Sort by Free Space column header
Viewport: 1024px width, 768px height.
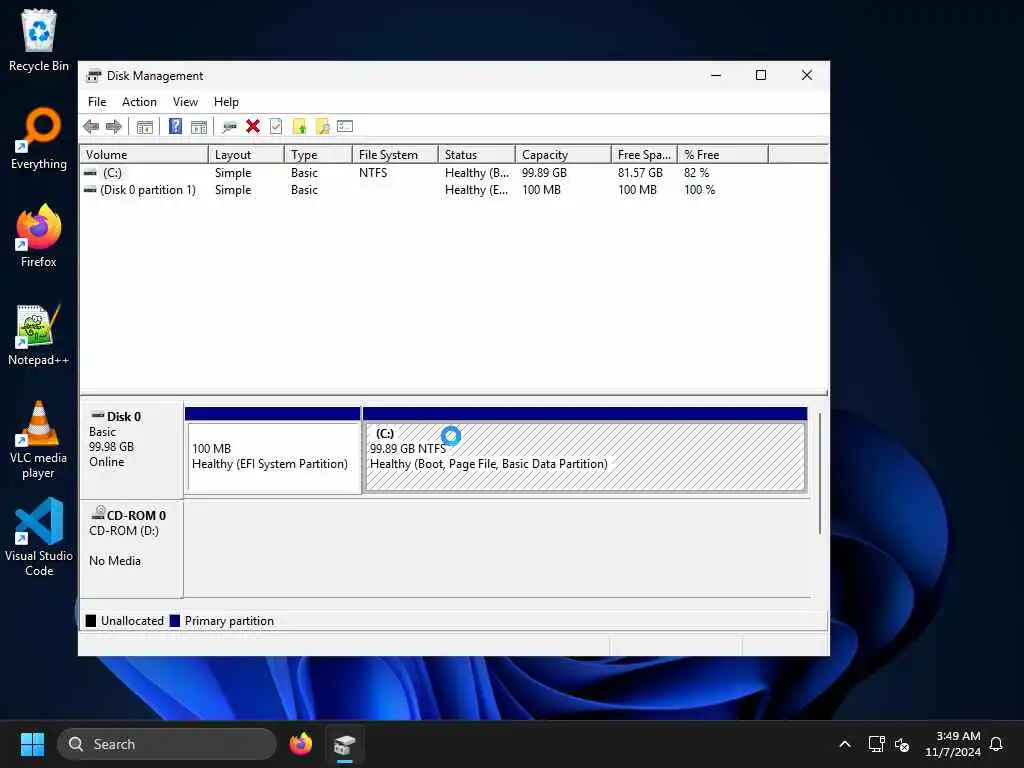(644, 155)
